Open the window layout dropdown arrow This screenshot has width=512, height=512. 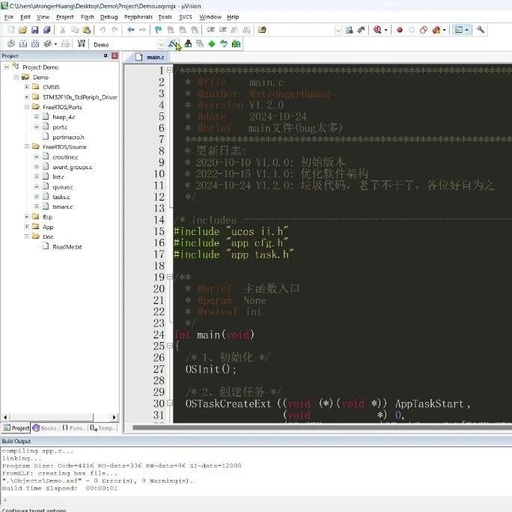(467, 30)
